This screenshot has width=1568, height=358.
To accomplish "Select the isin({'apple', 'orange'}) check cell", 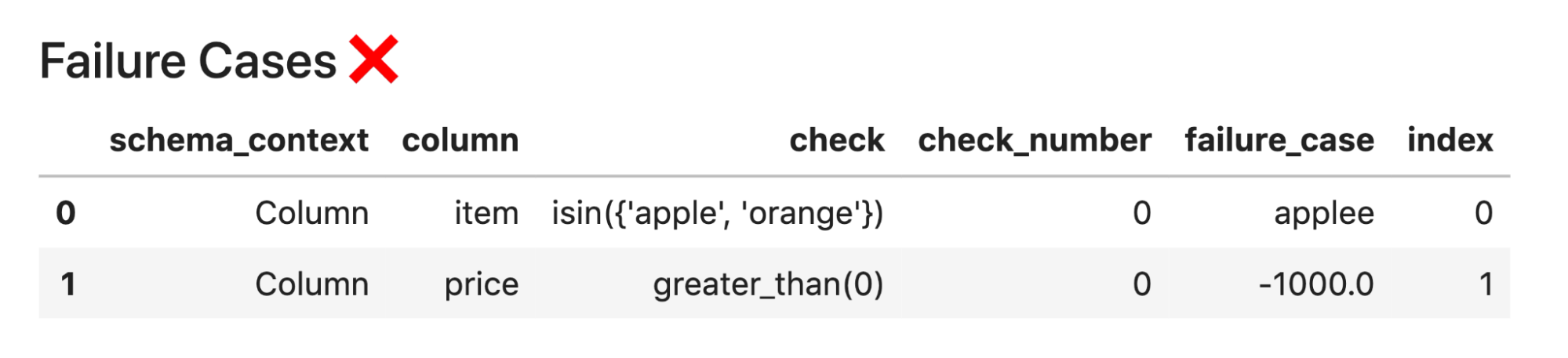I will pyautogui.click(x=718, y=213).
